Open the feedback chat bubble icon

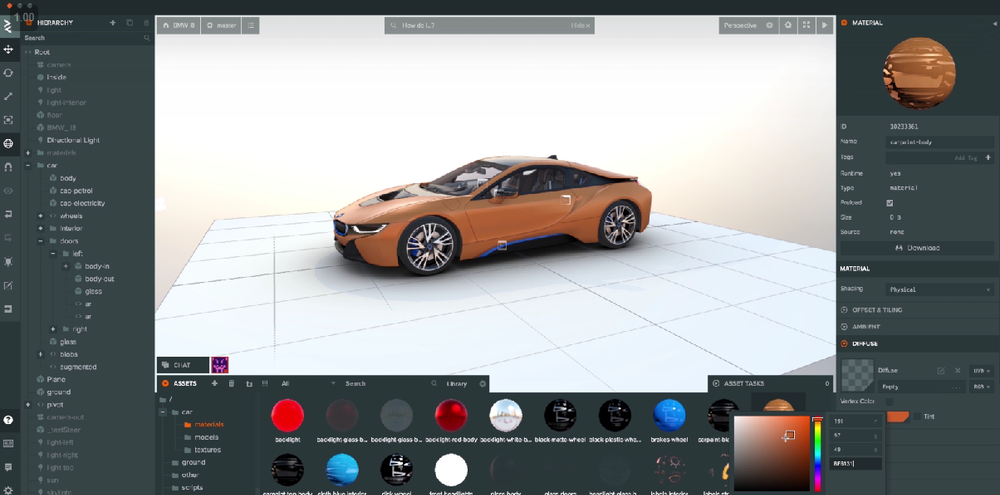point(8,467)
